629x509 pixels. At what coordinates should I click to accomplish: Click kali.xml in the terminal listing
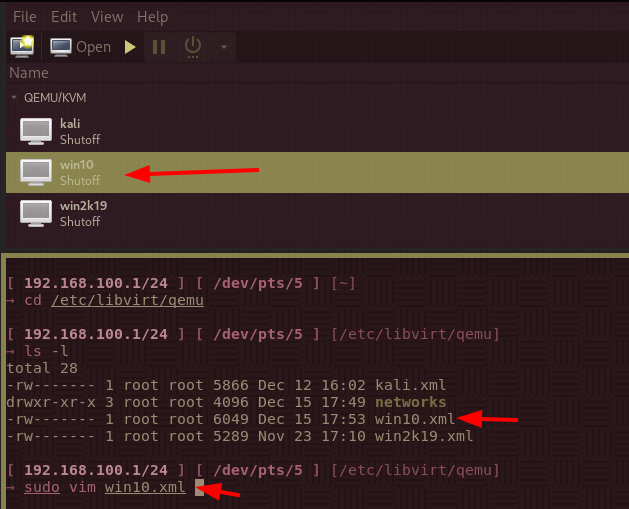(410, 385)
